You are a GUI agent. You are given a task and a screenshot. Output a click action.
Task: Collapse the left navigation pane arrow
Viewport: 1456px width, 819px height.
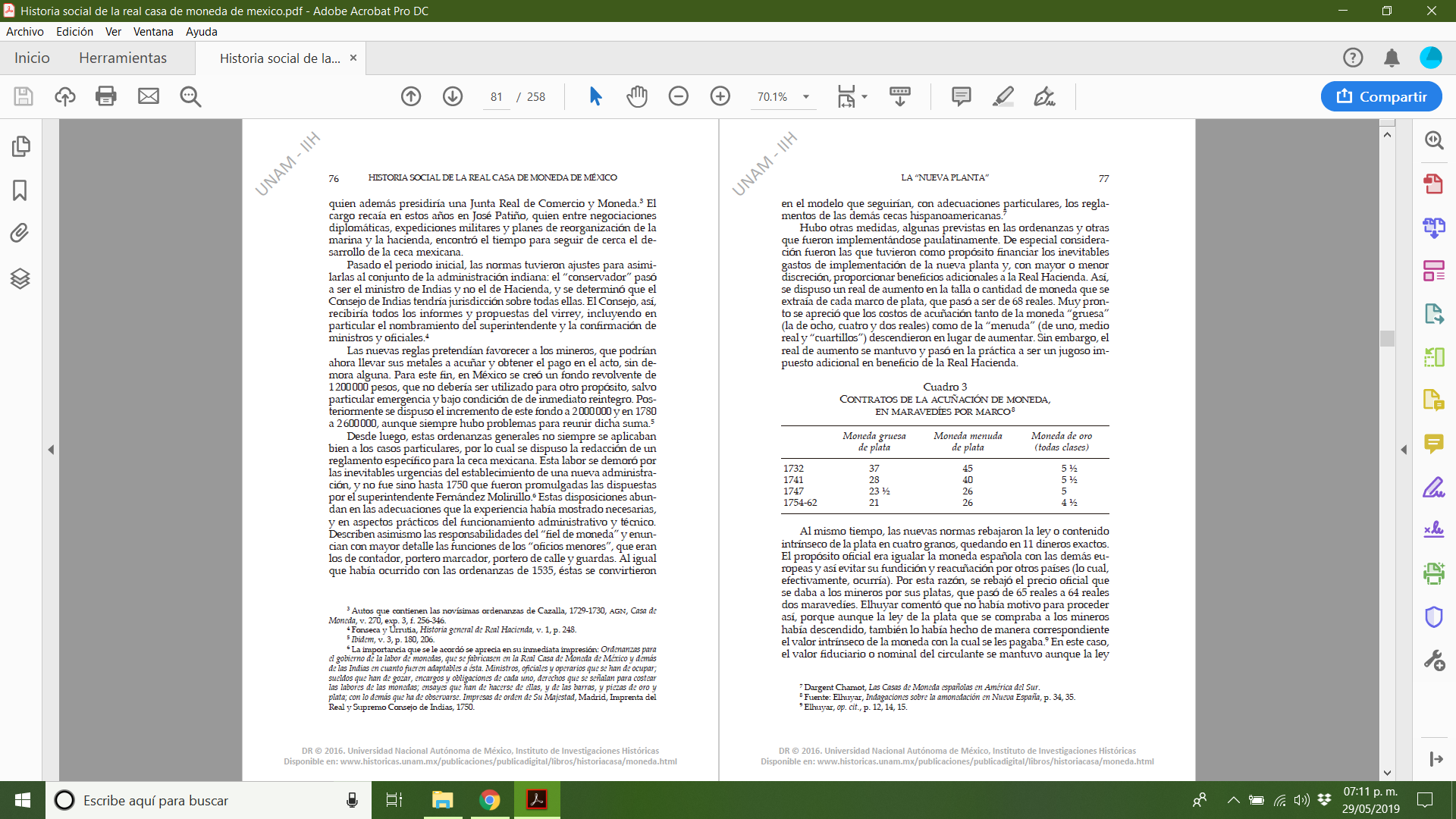[x=51, y=450]
